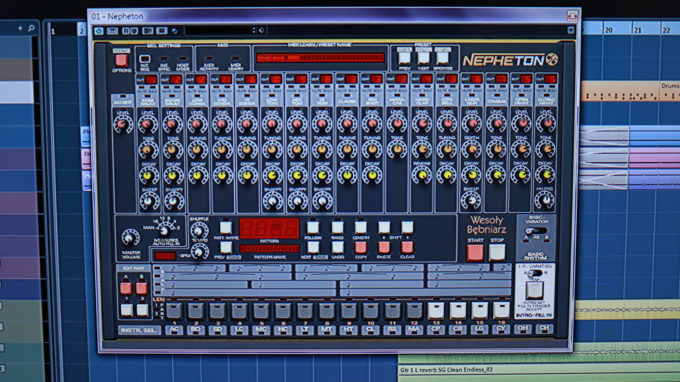680x382 pixels.
Task: Click the search icon in Cubase
Action: 31,28
